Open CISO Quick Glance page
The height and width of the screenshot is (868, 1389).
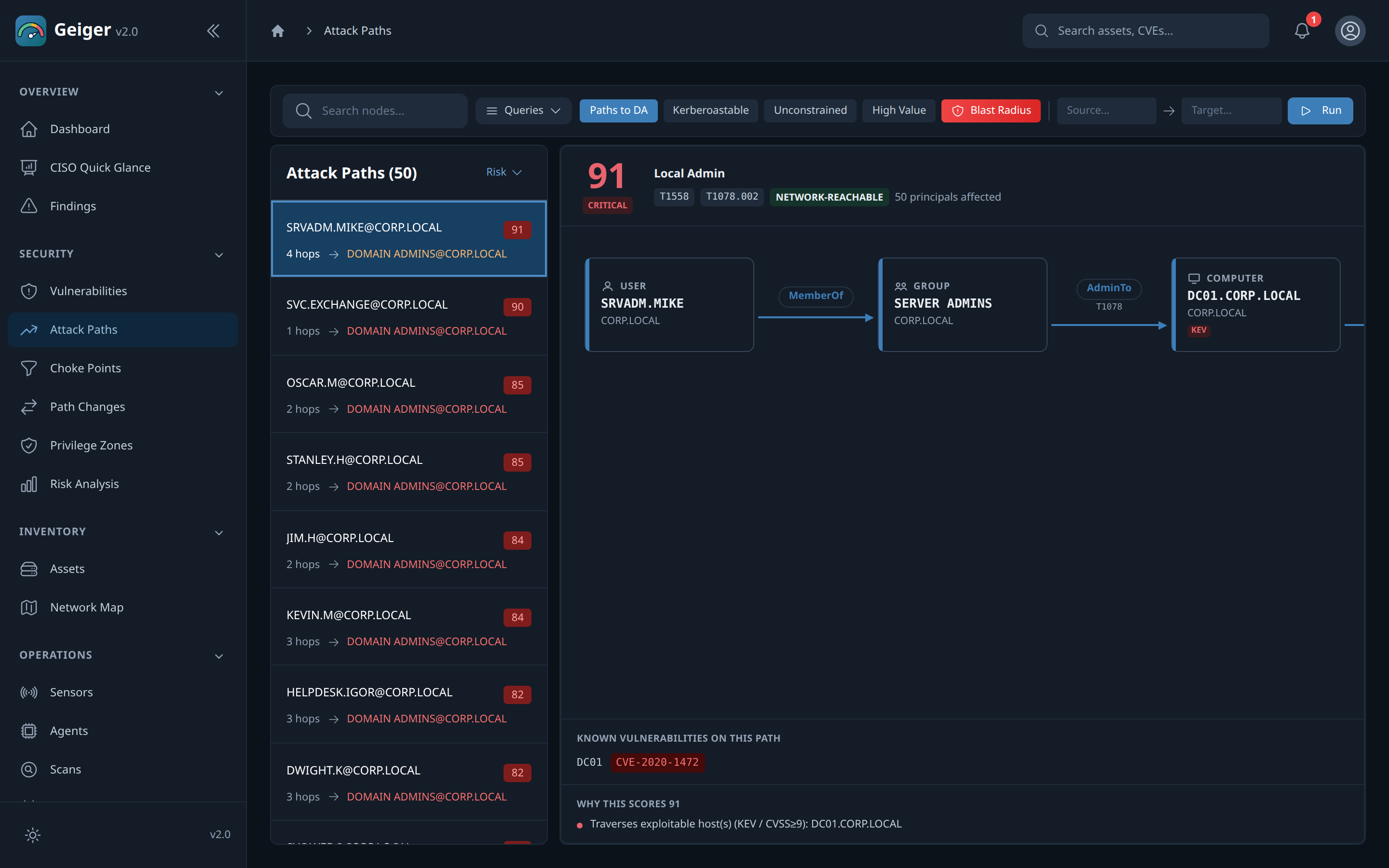123,168
